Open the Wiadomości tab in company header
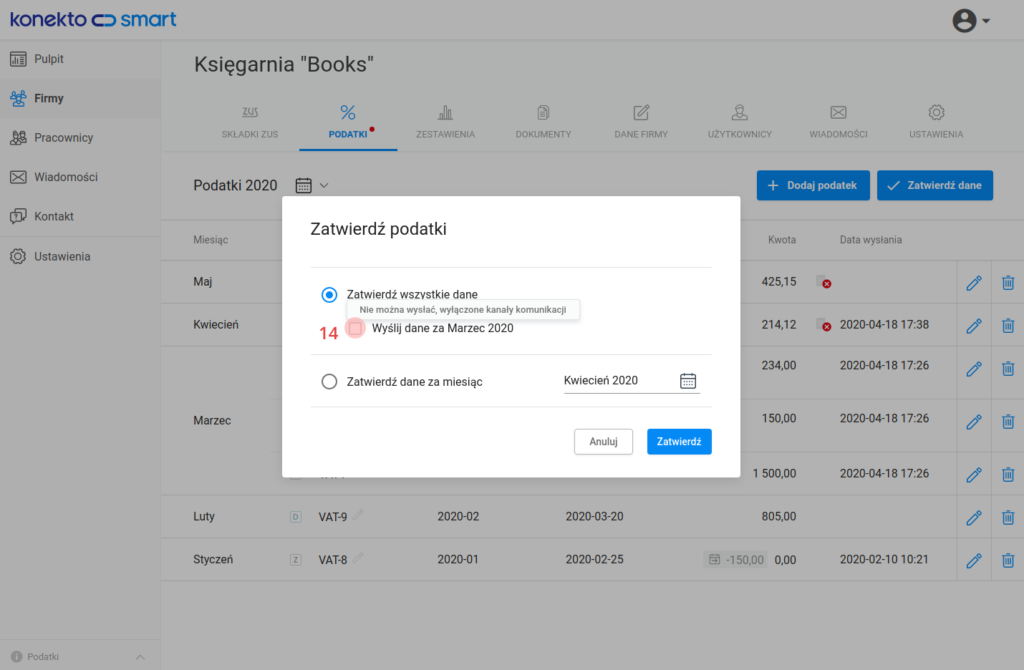 pos(839,122)
